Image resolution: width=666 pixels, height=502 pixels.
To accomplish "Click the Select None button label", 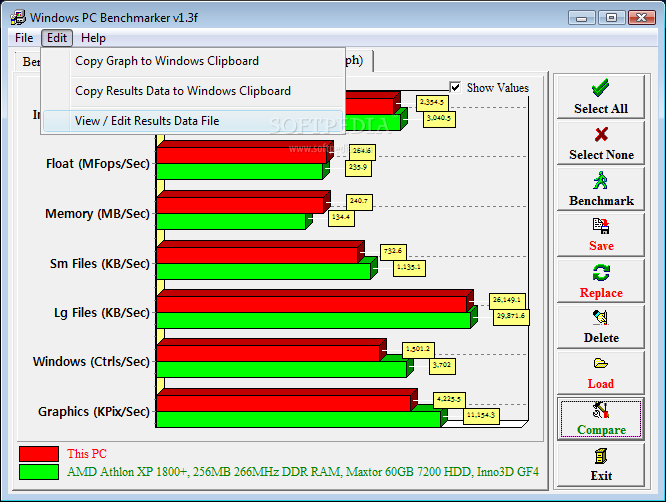I will (x=601, y=155).
